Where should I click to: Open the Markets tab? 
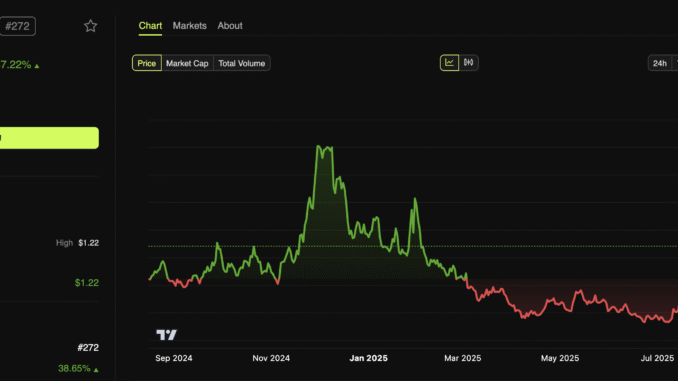point(189,26)
